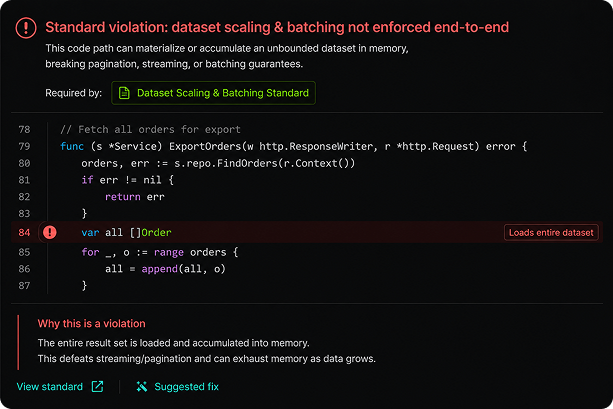613x409 pixels.
Task: Click the ExportOrders function signature line
Action: pos(294,146)
